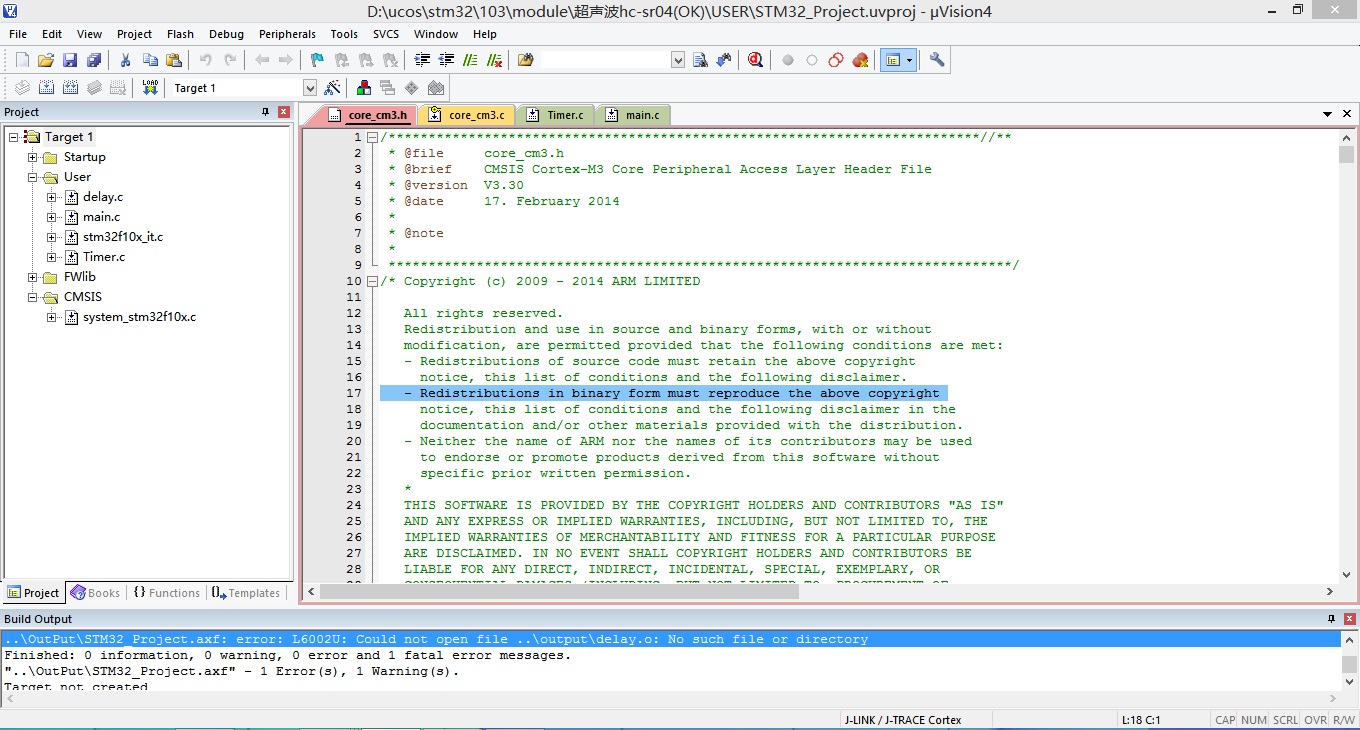Expand system_stm32f10x.c dependencies
This screenshot has height=730, width=1360.
click(52, 317)
